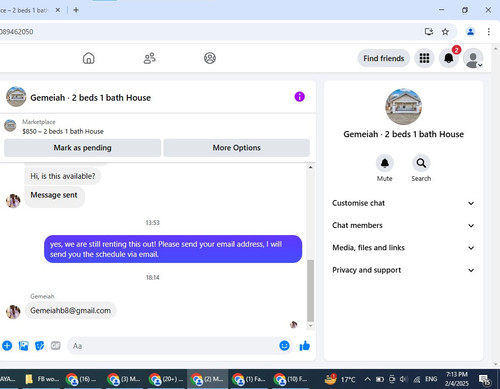Choose a sticker icon in composer
This screenshot has height=389, width=500.
(x=39, y=346)
